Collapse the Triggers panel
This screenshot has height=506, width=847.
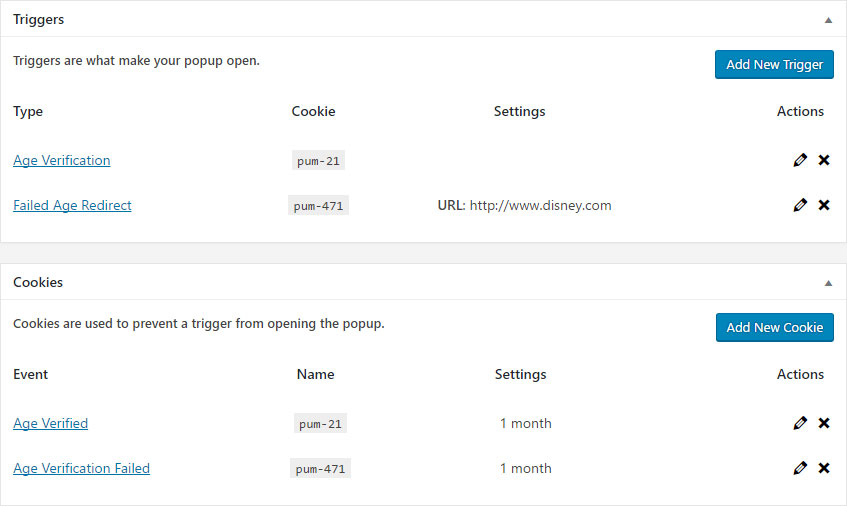[x=828, y=20]
